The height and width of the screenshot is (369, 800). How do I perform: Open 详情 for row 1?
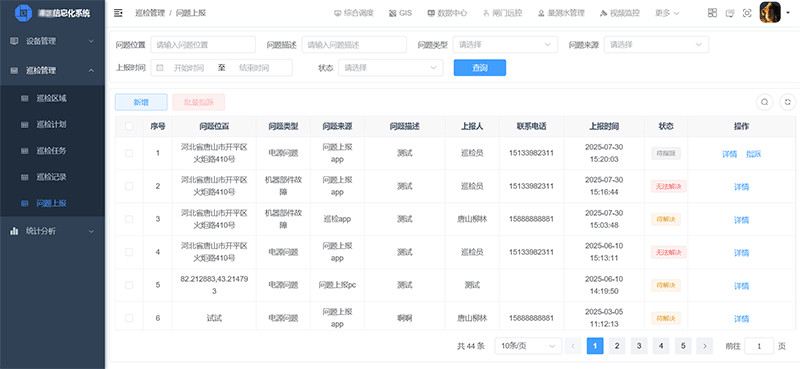(730, 154)
